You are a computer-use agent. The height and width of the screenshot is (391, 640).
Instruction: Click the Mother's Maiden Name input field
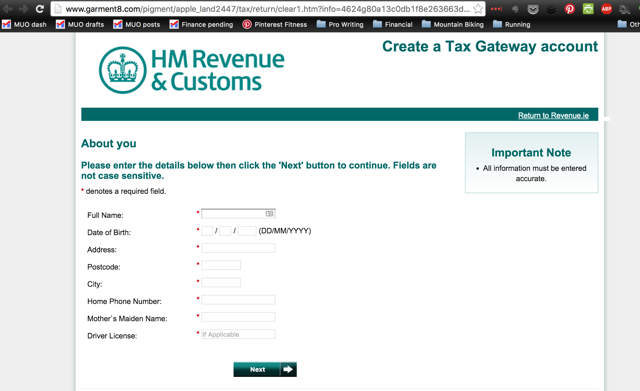238,317
